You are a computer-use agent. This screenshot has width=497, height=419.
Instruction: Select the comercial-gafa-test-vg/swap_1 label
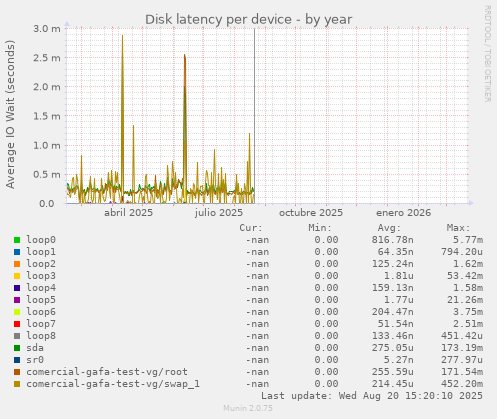[x=113, y=384]
